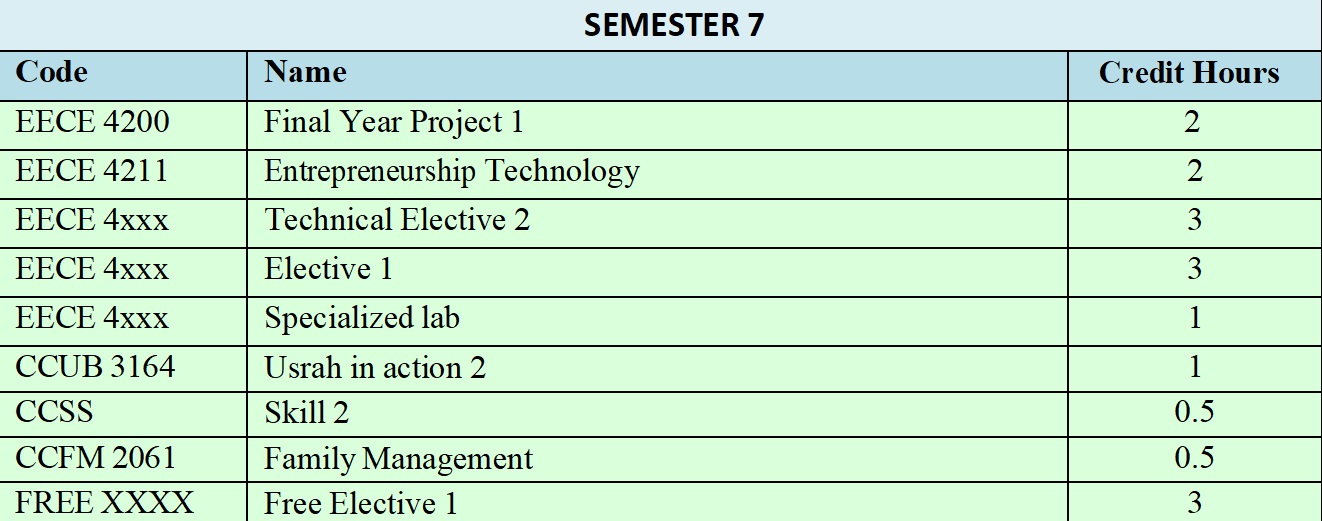
Task: Click the Credit Hours column header
Action: pyautogui.click(x=1188, y=73)
